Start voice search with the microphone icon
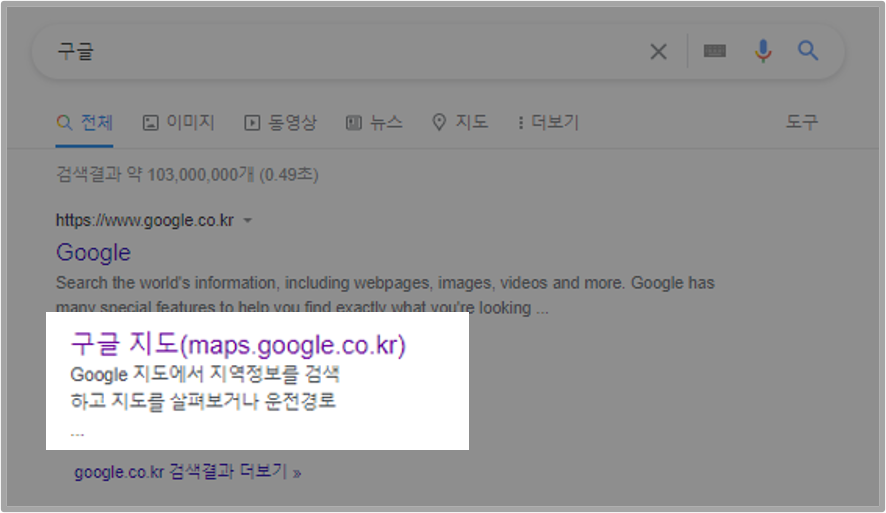Viewport: 886px width, 513px height. [x=763, y=51]
